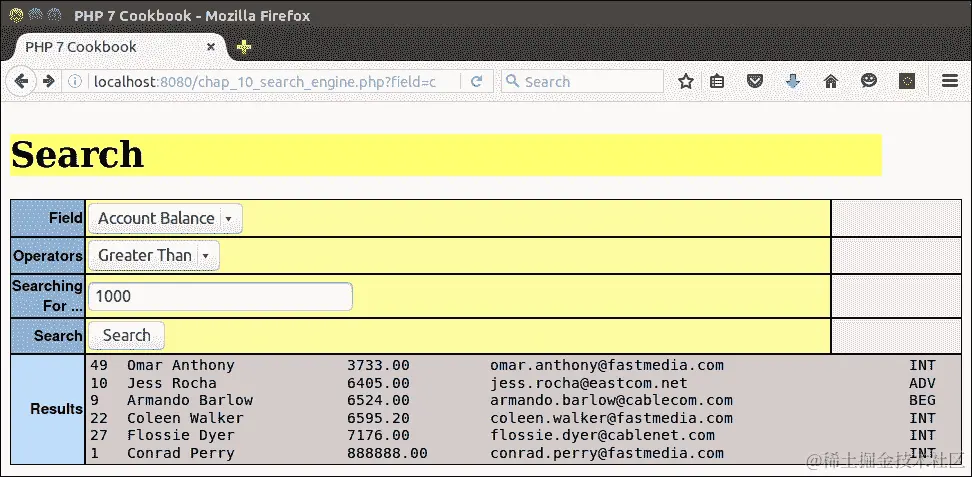Click level BEG in Armando Barlow row
The height and width of the screenshot is (477, 972).
pyautogui.click(x=922, y=400)
